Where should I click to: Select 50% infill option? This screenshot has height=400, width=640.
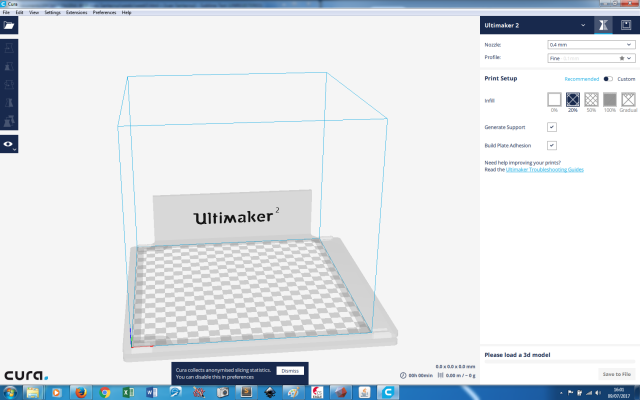pyautogui.click(x=591, y=99)
